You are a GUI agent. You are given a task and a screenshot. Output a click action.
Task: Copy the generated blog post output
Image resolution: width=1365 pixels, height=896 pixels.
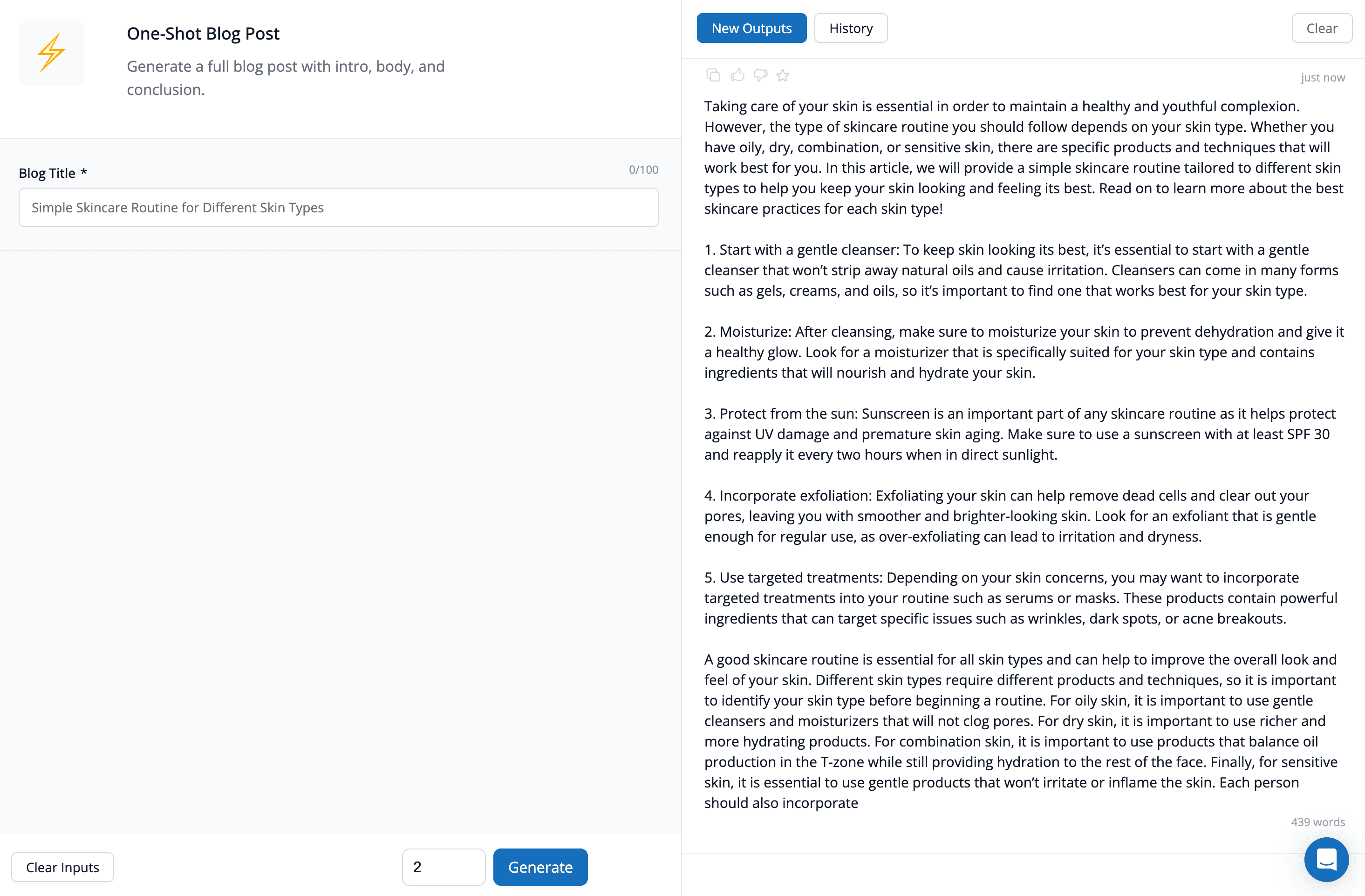713,75
